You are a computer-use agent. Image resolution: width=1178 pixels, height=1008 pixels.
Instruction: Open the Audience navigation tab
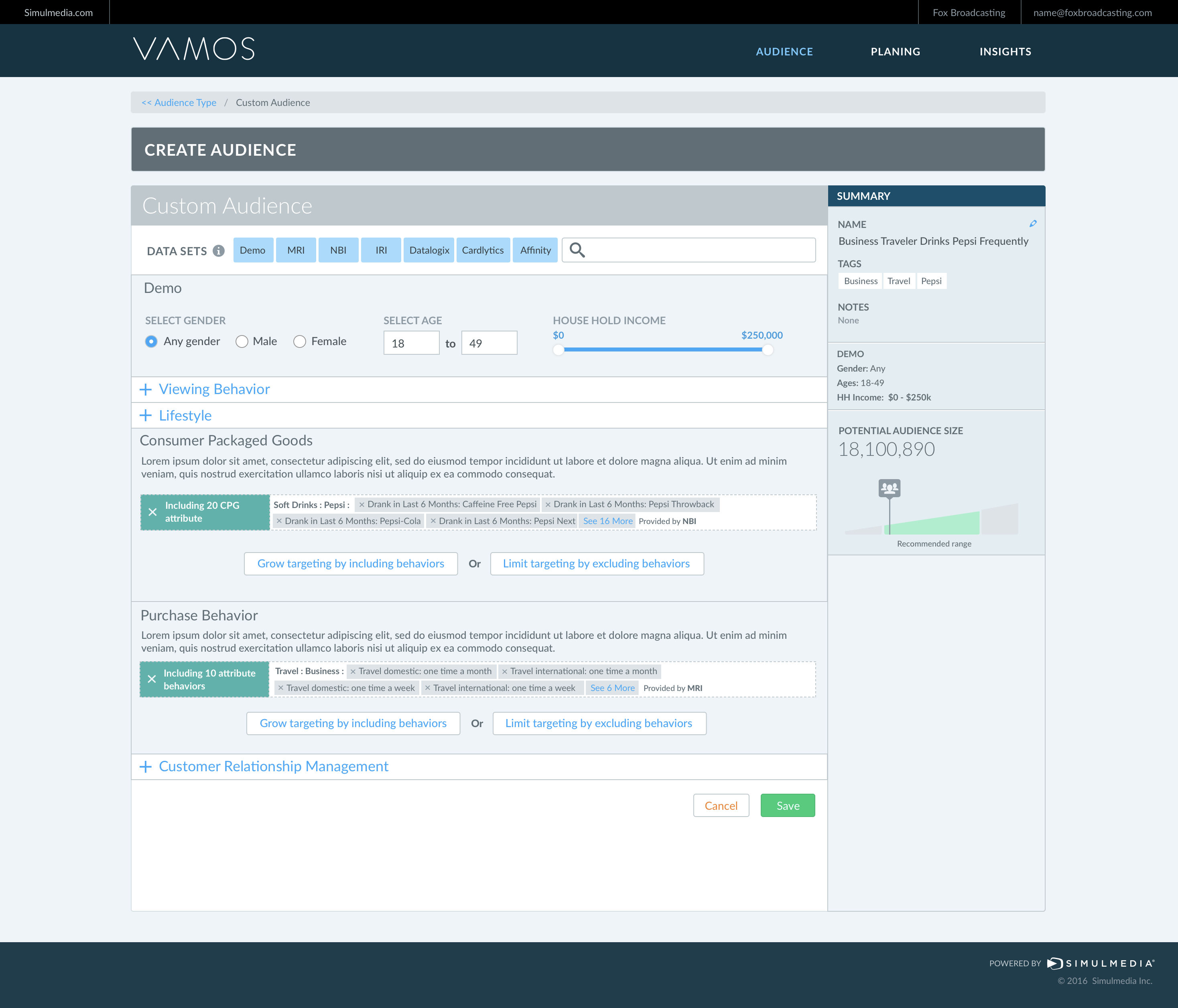tap(784, 52)
